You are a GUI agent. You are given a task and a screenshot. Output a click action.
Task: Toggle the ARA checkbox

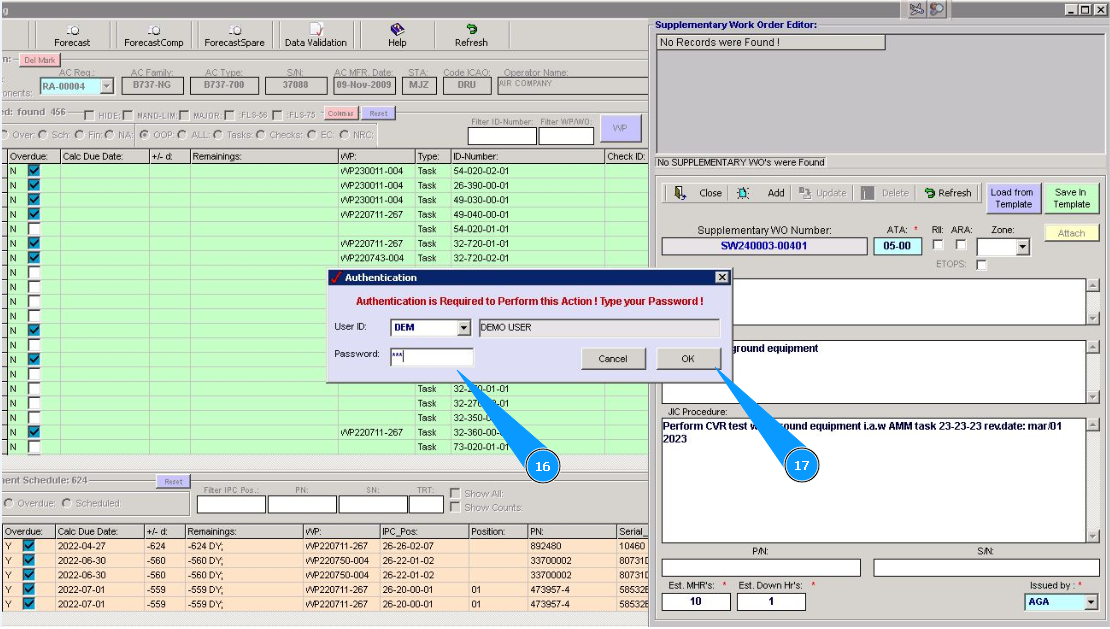(x=961, y=245)
